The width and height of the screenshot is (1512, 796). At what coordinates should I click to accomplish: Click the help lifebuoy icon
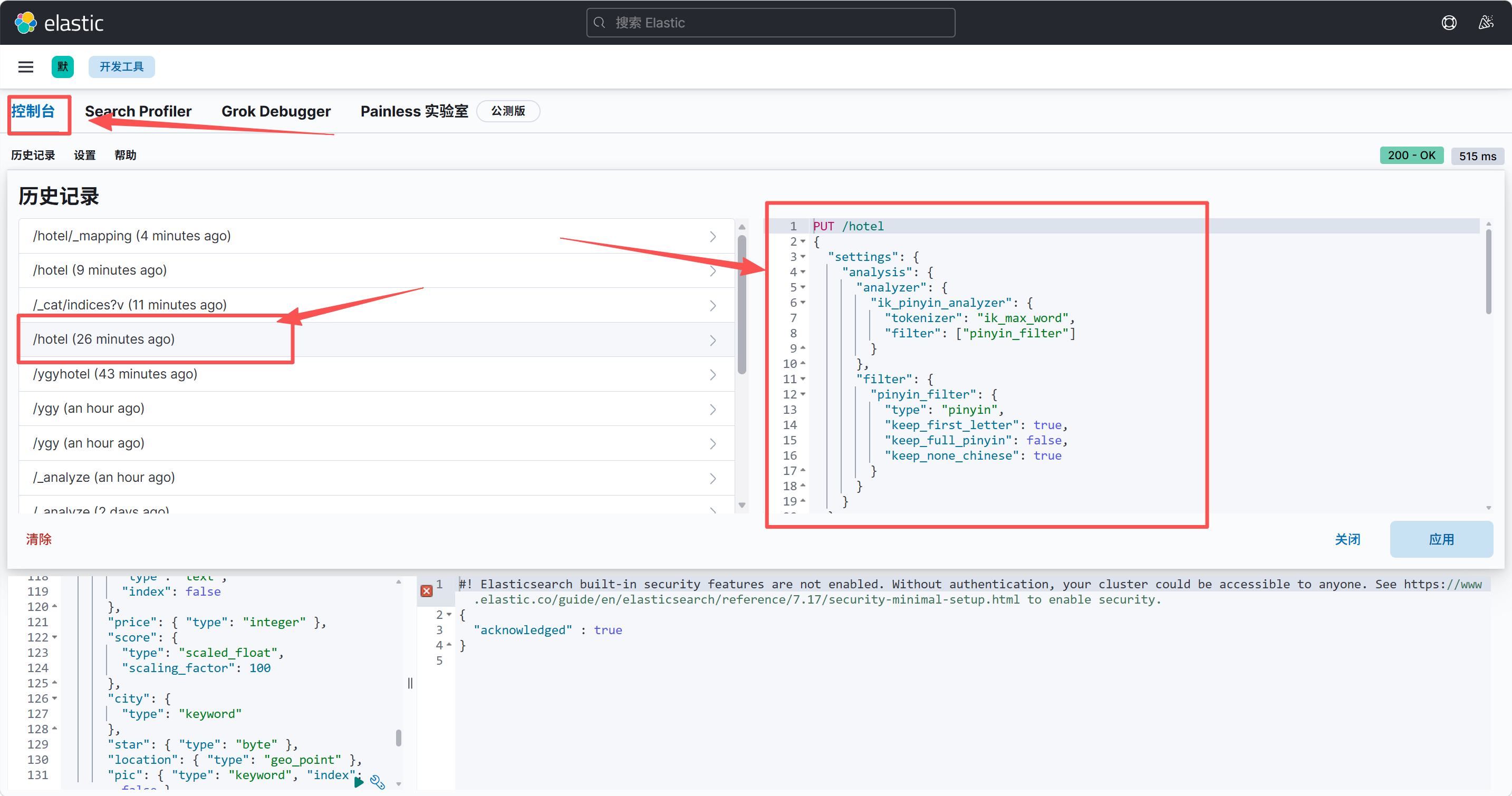(x=1449, y=23)
